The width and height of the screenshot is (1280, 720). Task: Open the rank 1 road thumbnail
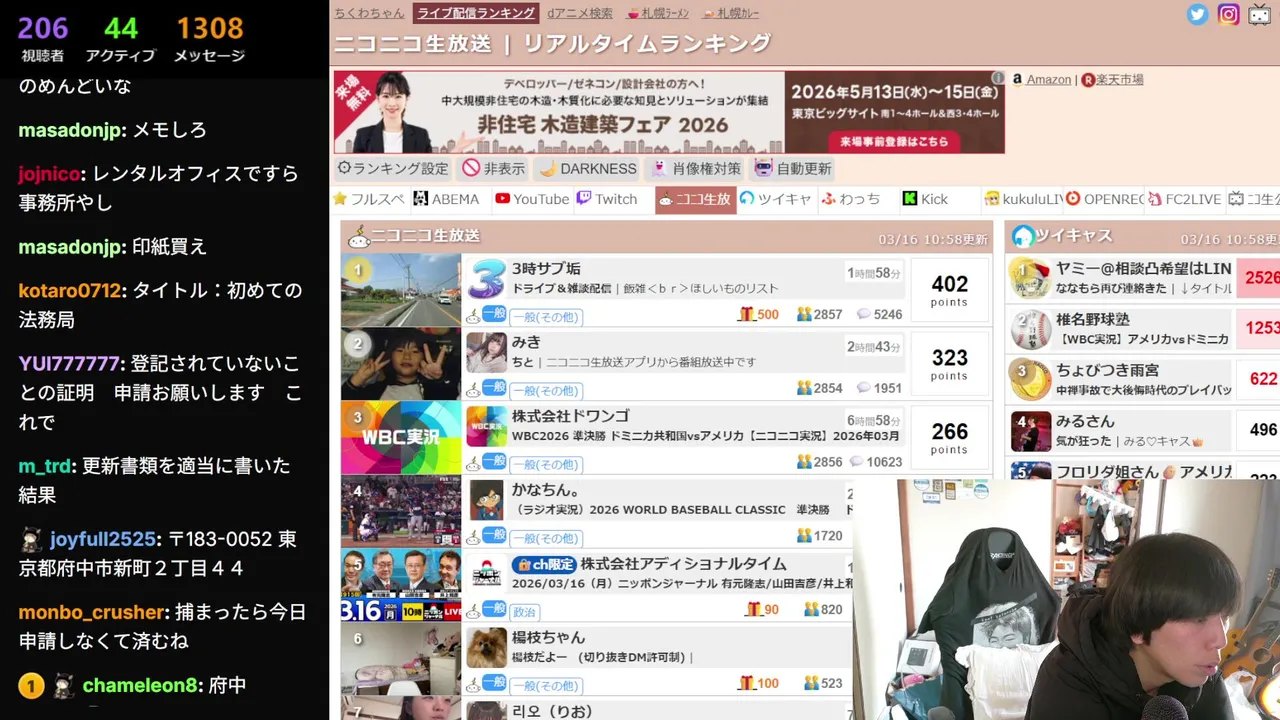click(x=401, y=290)
